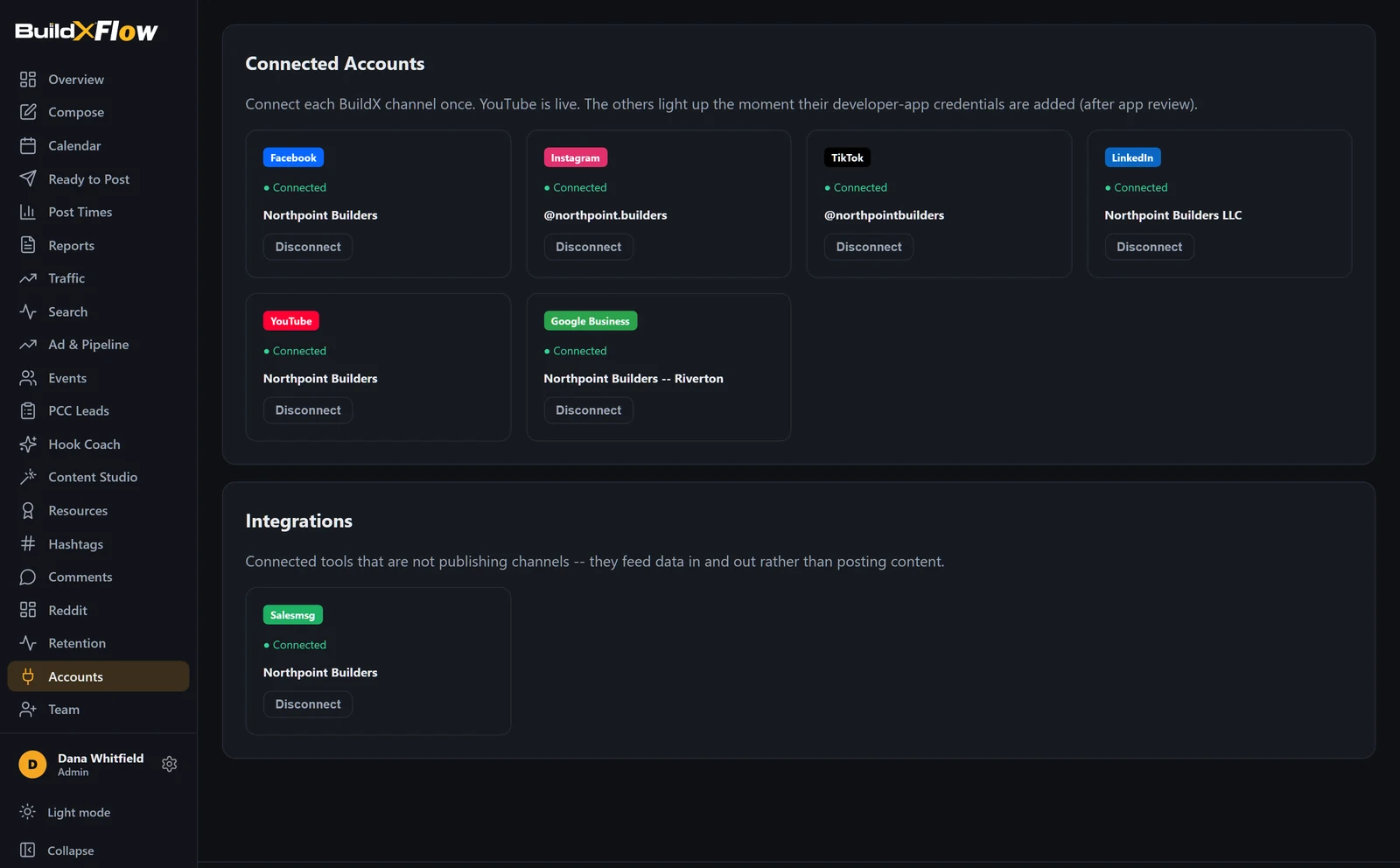The height and width of the screenshot is (868, 1400).
Task: Click the Comments speech bubble icon
Action: pyautogui.click(x=28, y=577)
